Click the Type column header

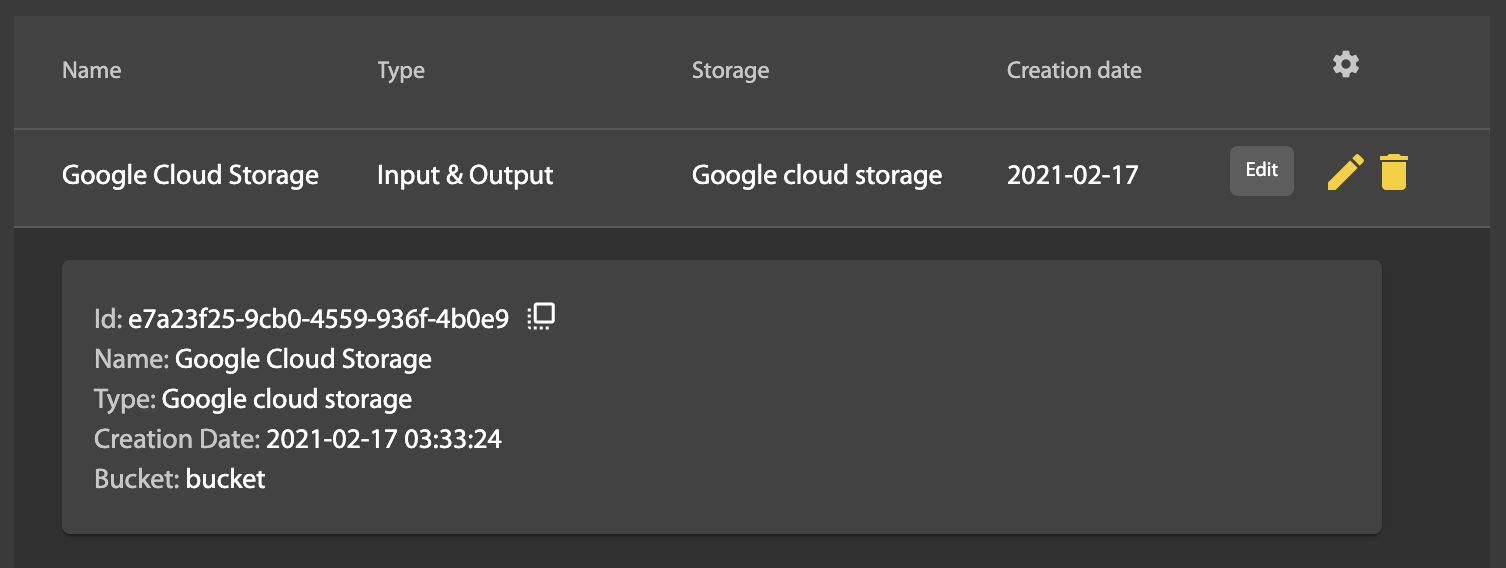[400, 70]
